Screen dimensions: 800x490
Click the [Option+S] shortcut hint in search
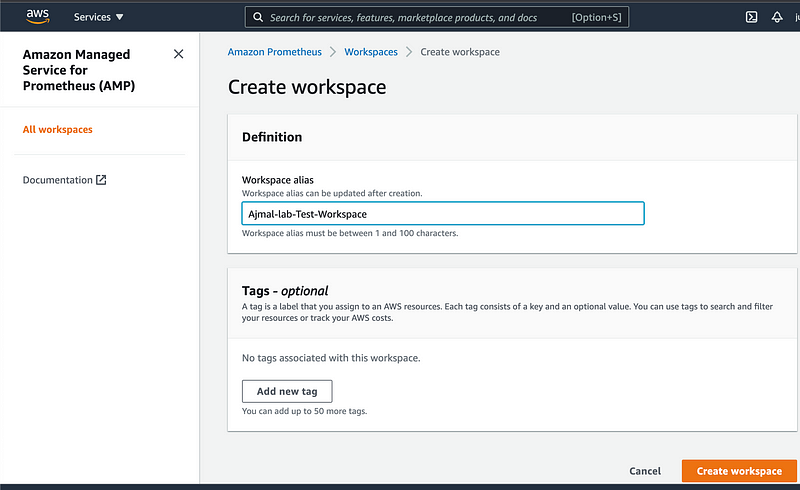pyautogui.click(x=596, y=17)
